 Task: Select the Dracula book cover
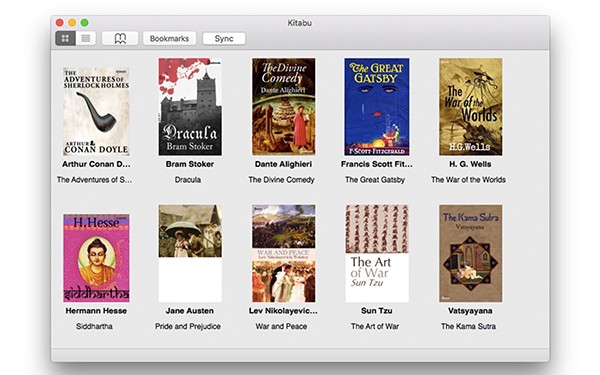[x=190, y=107]
